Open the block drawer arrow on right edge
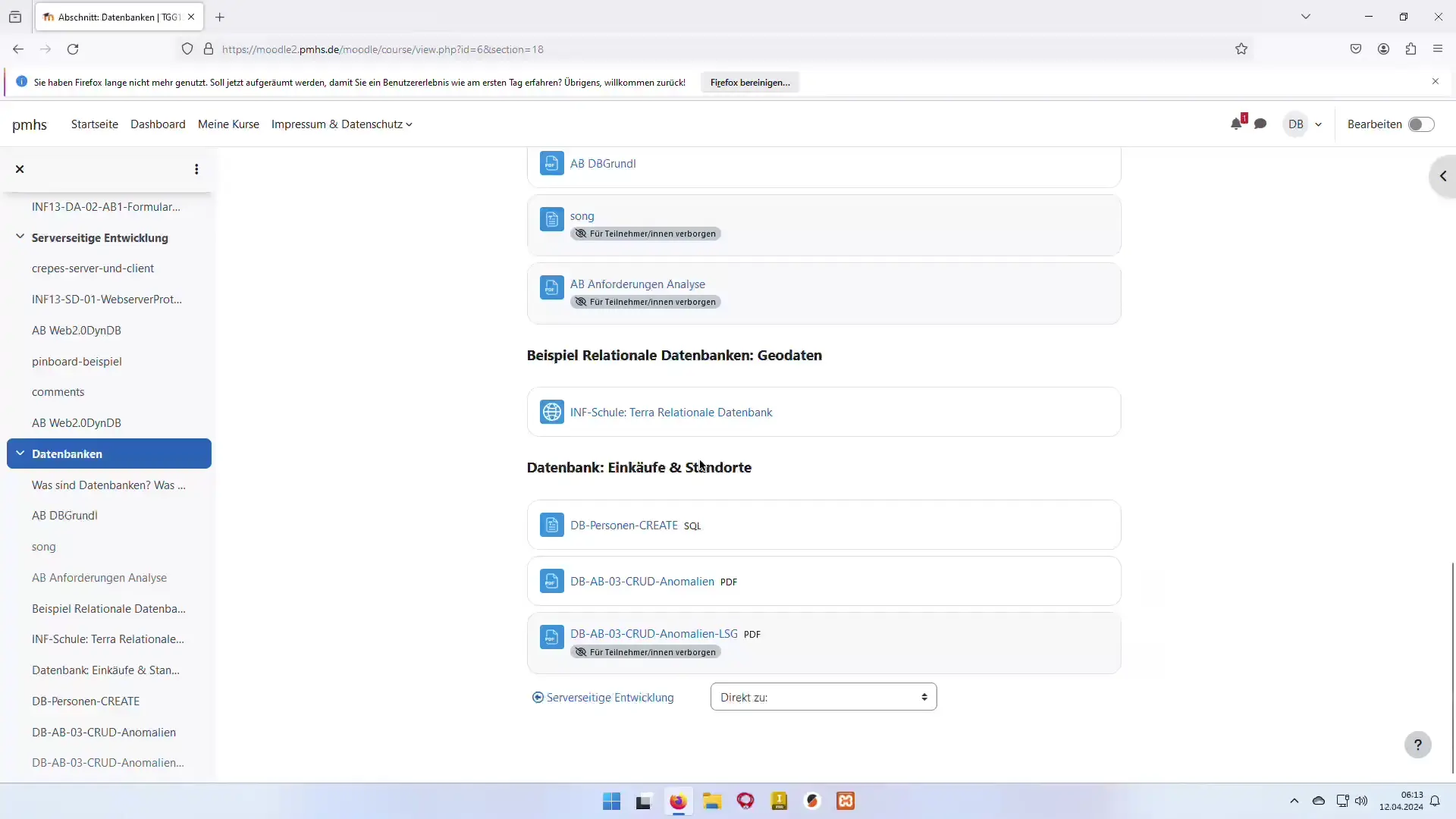The width and height of the screenshot is (1456, 819). pos(1442,176)
